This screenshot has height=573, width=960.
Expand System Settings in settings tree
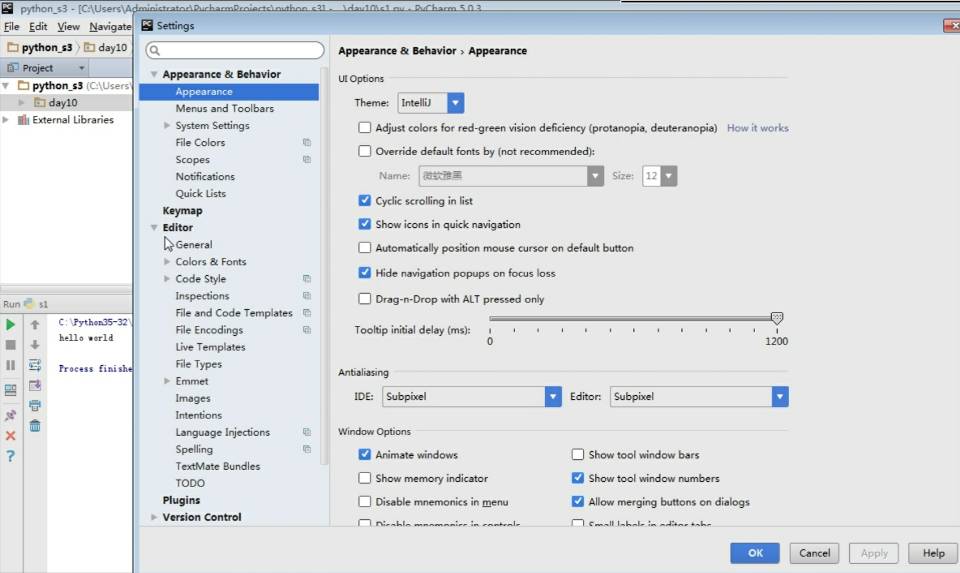point(167,125)
